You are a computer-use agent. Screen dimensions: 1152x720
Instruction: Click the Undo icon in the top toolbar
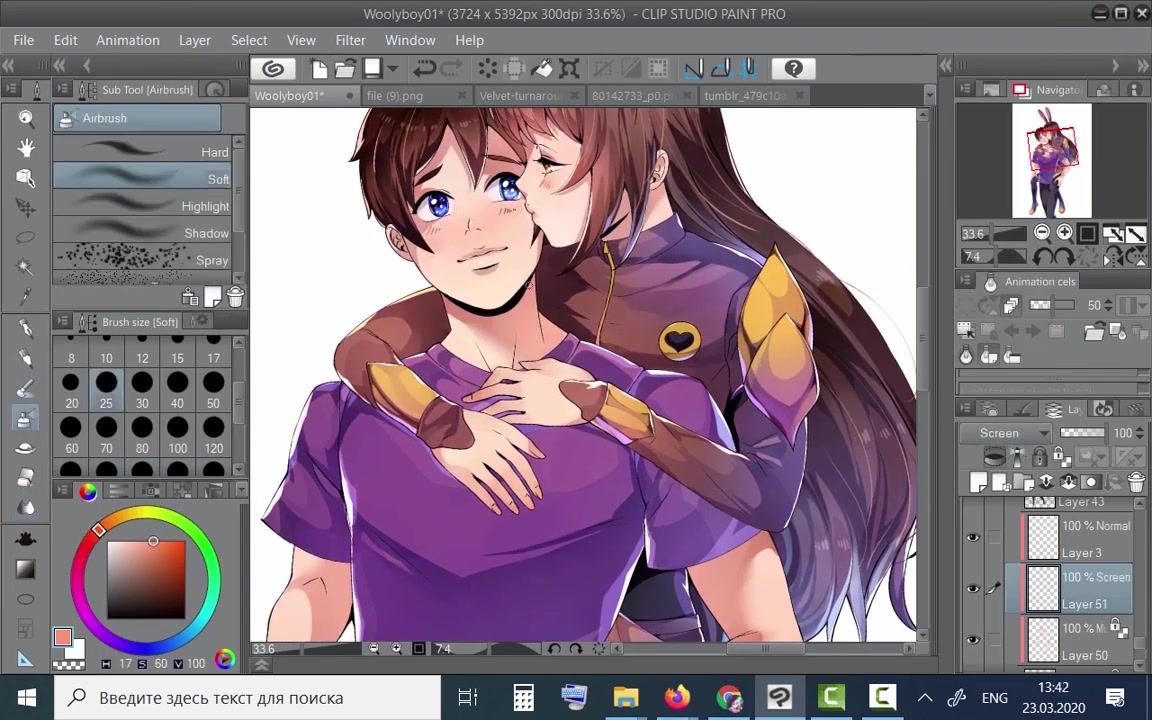(x=425, y=68)
